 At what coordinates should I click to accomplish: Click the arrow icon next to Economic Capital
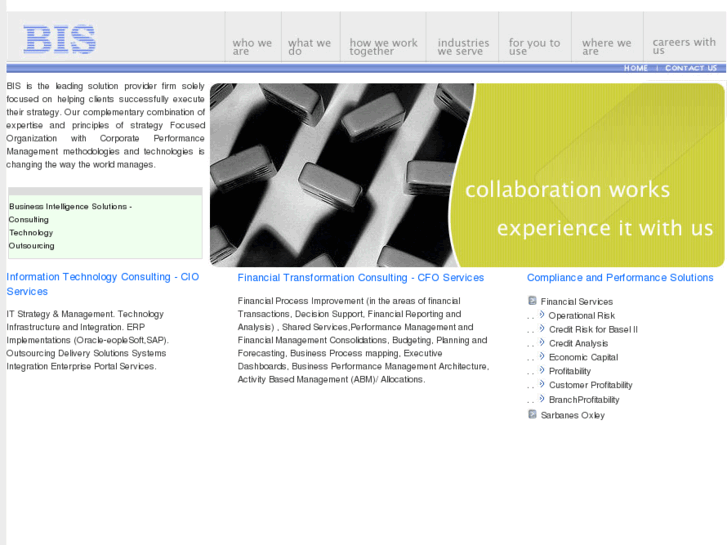click(542, 356)
